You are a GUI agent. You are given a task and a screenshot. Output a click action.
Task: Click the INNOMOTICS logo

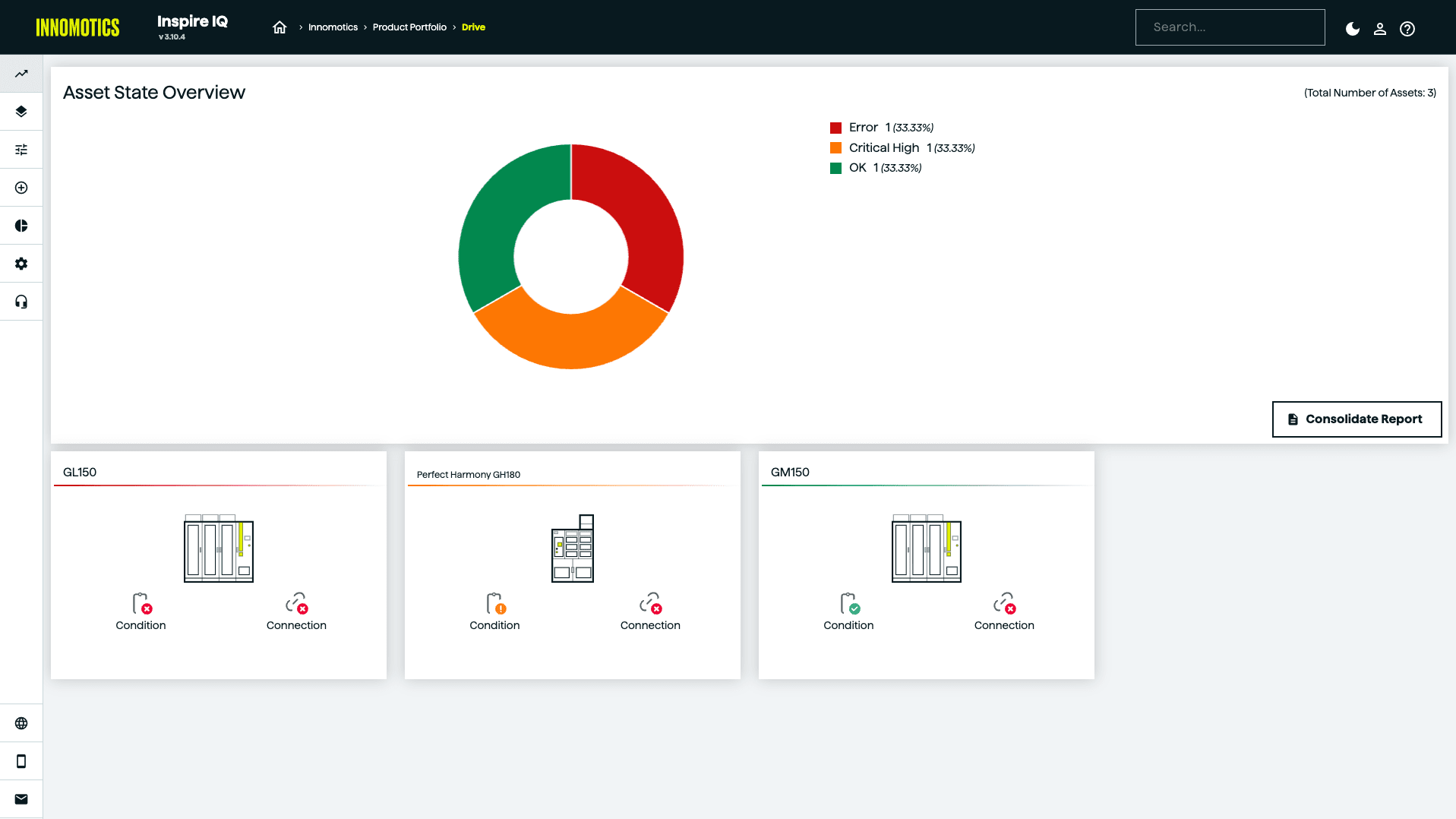(77, 28)
